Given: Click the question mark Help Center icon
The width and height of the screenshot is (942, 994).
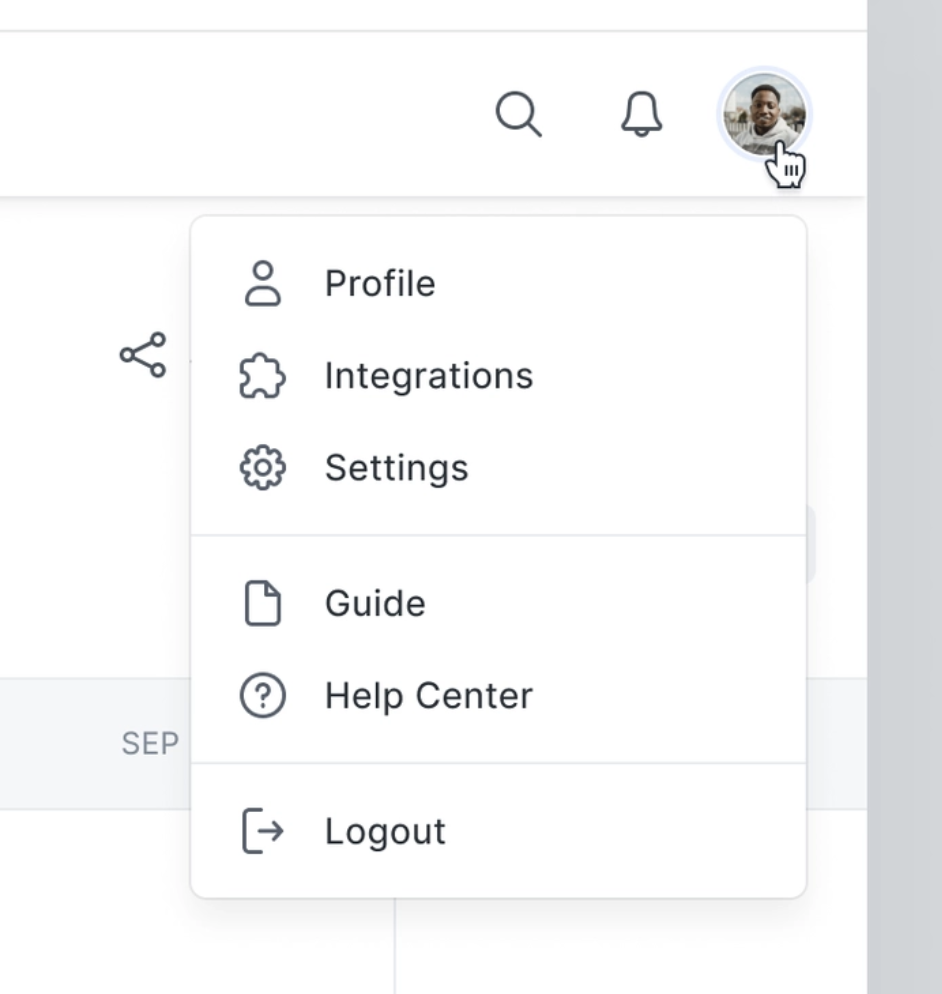Looking at the screenshot, I should (263, 696).
